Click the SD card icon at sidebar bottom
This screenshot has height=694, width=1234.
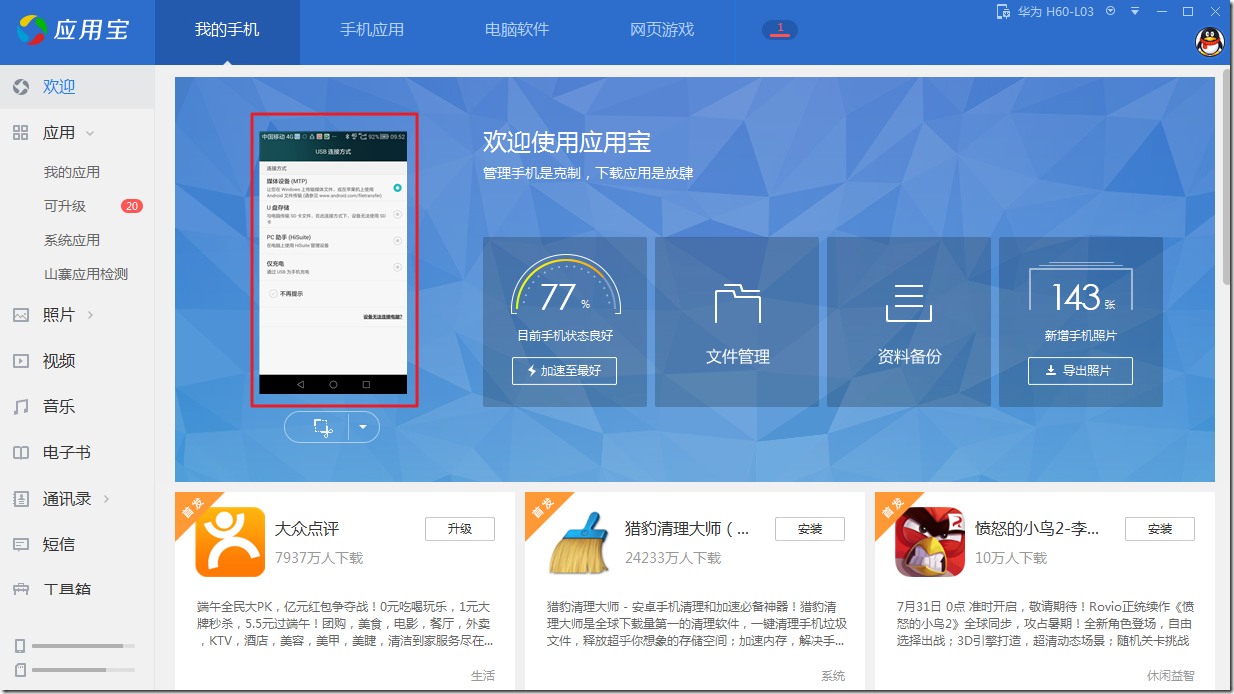tap(19, 669)
